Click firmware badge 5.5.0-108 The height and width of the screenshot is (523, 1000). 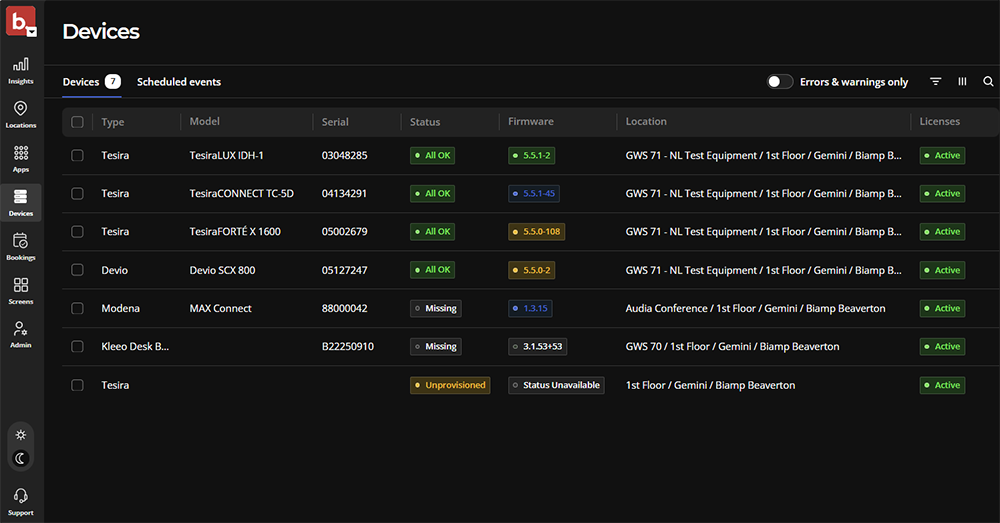536,232
